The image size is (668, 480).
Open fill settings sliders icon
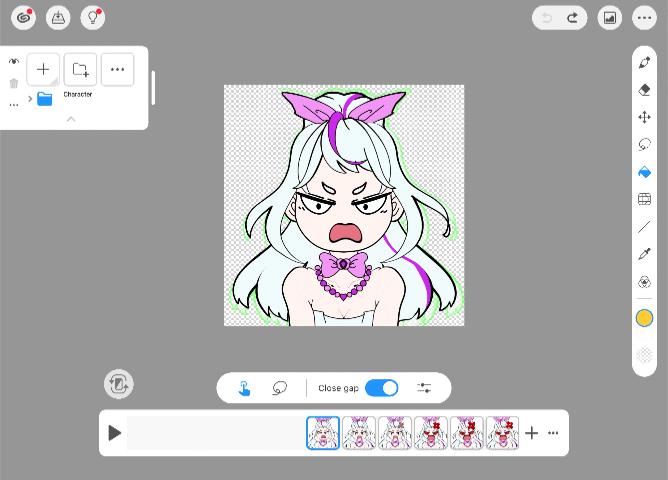click(x=424, y=388)
